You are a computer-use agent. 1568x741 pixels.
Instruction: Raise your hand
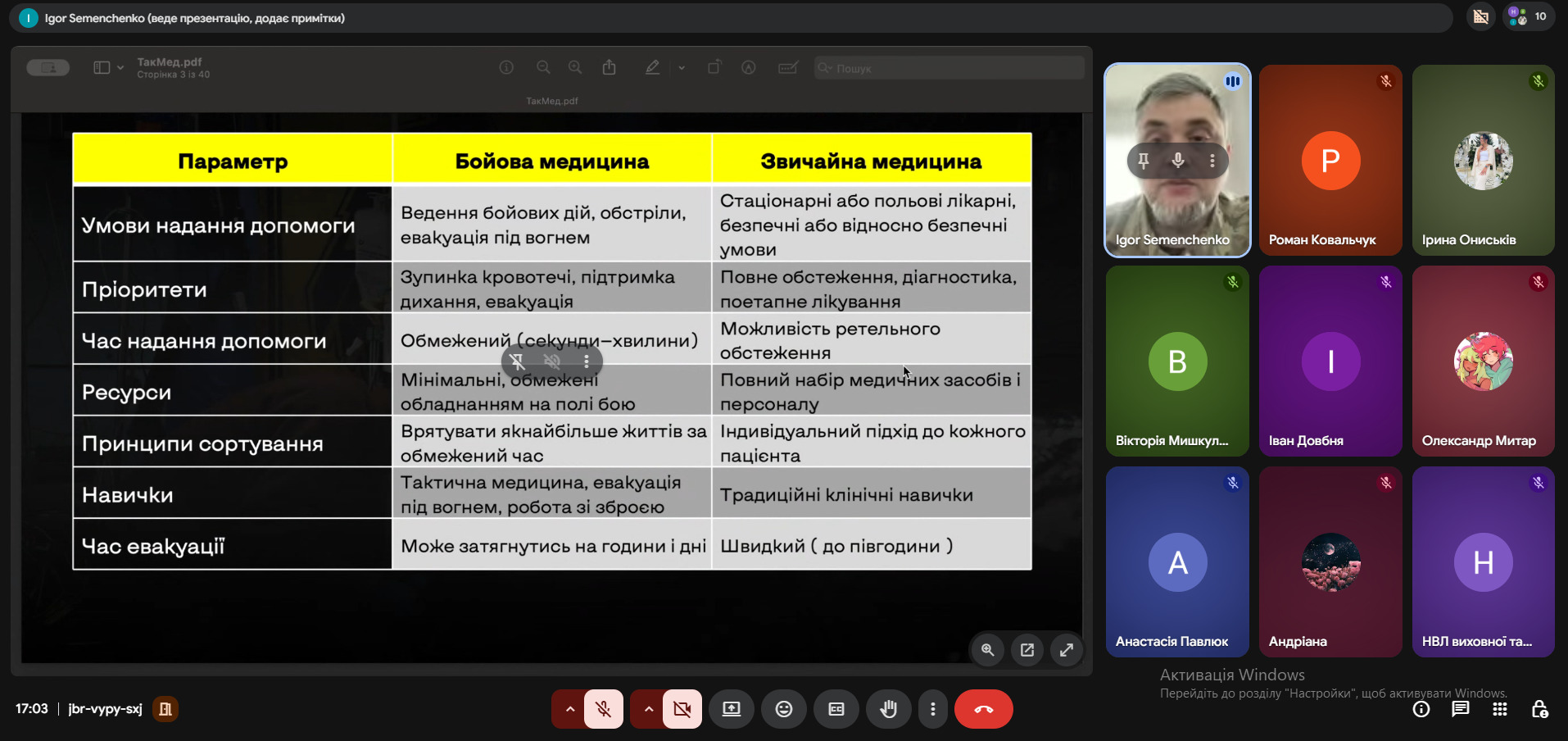coord(889,709)
